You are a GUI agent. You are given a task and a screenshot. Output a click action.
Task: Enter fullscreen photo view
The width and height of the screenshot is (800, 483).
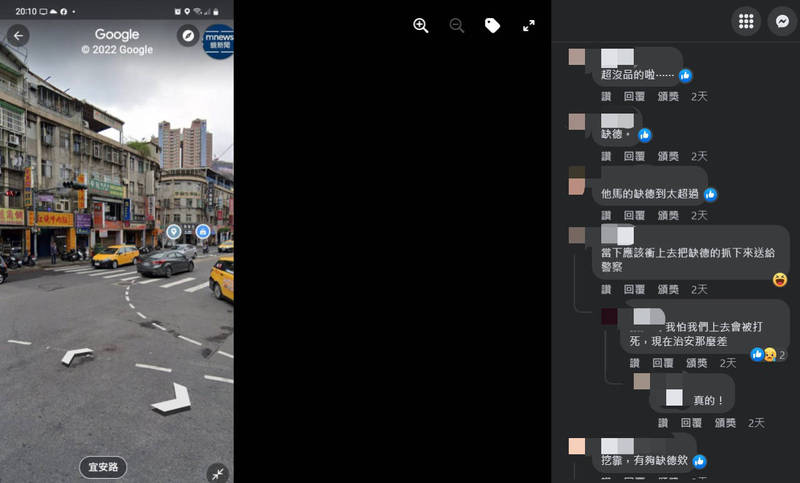[529, 26]
